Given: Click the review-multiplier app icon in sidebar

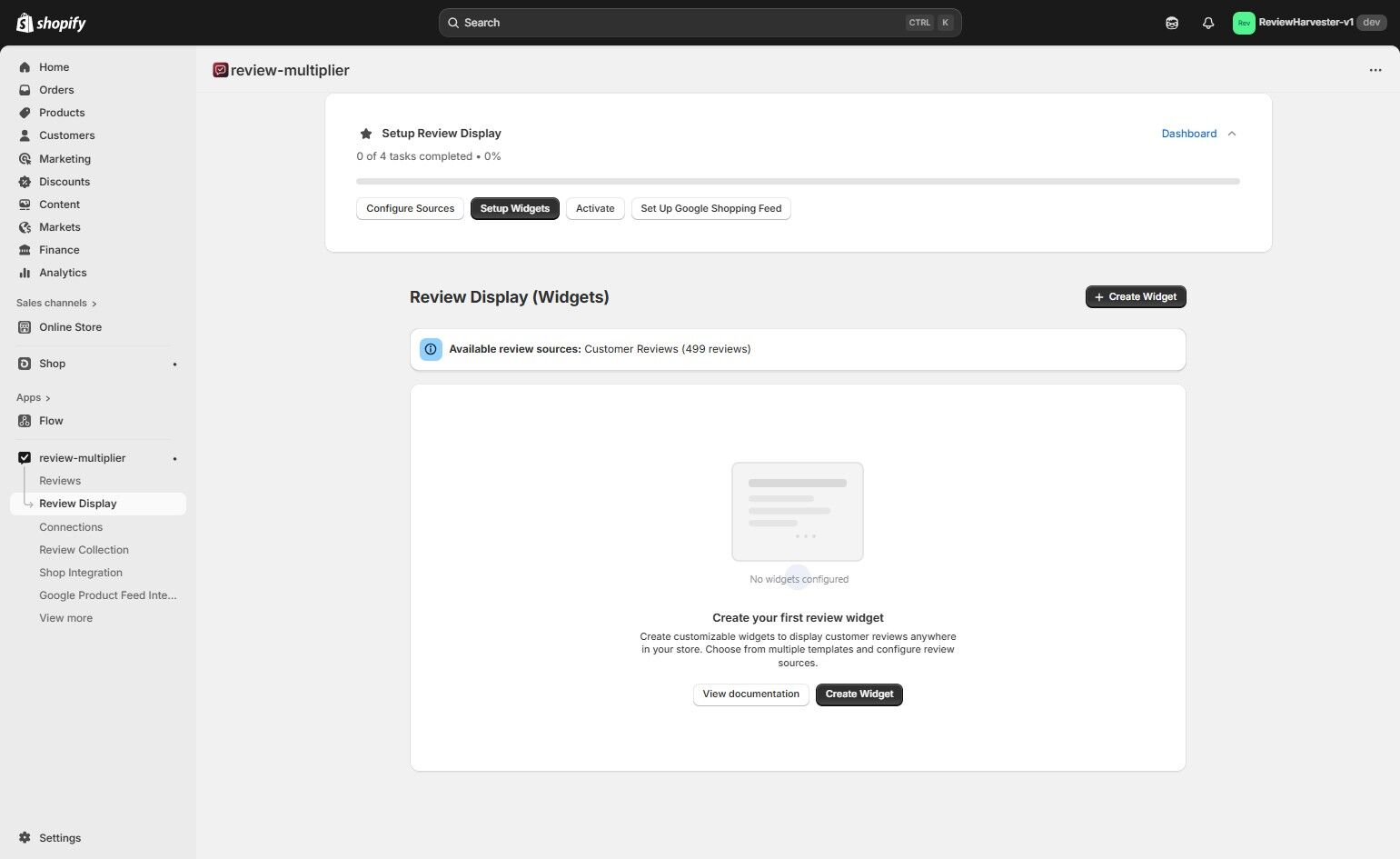Looking at the screenshot, I should [25, 457].
